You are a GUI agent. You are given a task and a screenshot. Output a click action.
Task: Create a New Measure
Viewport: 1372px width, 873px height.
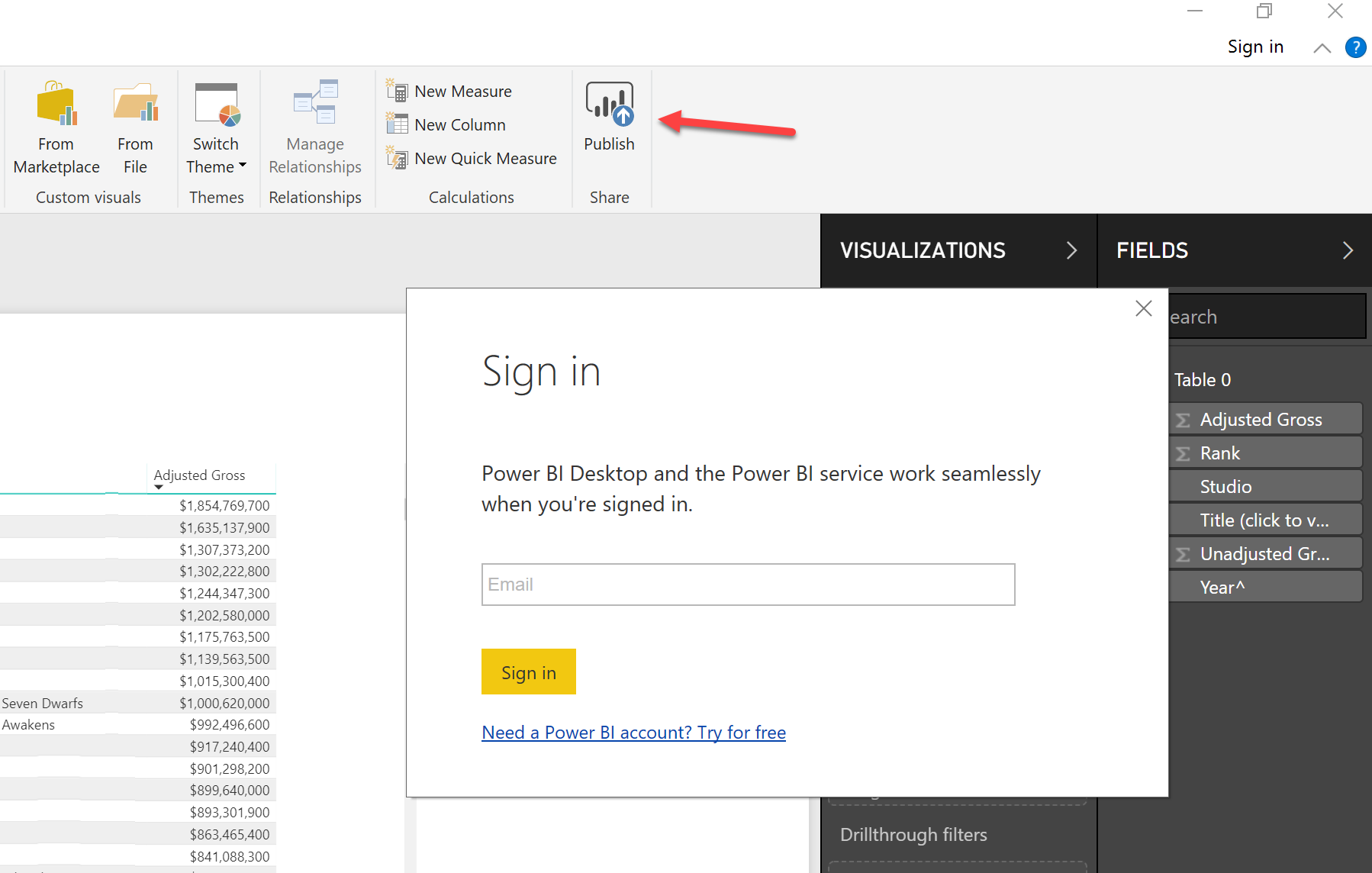pyautogui.click(x=449, y=92)
